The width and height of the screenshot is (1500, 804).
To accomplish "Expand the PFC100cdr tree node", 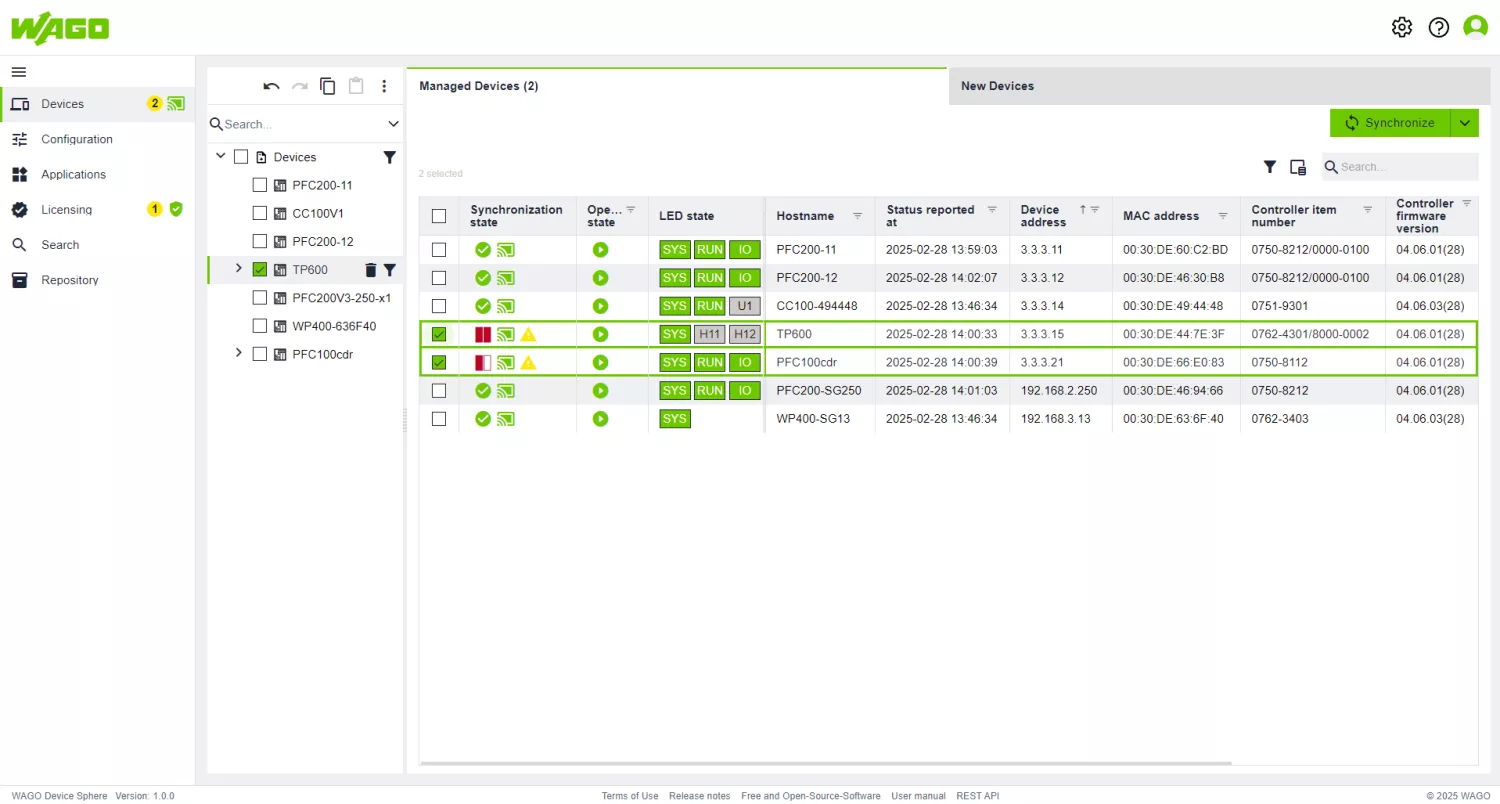I will point(238,353).
